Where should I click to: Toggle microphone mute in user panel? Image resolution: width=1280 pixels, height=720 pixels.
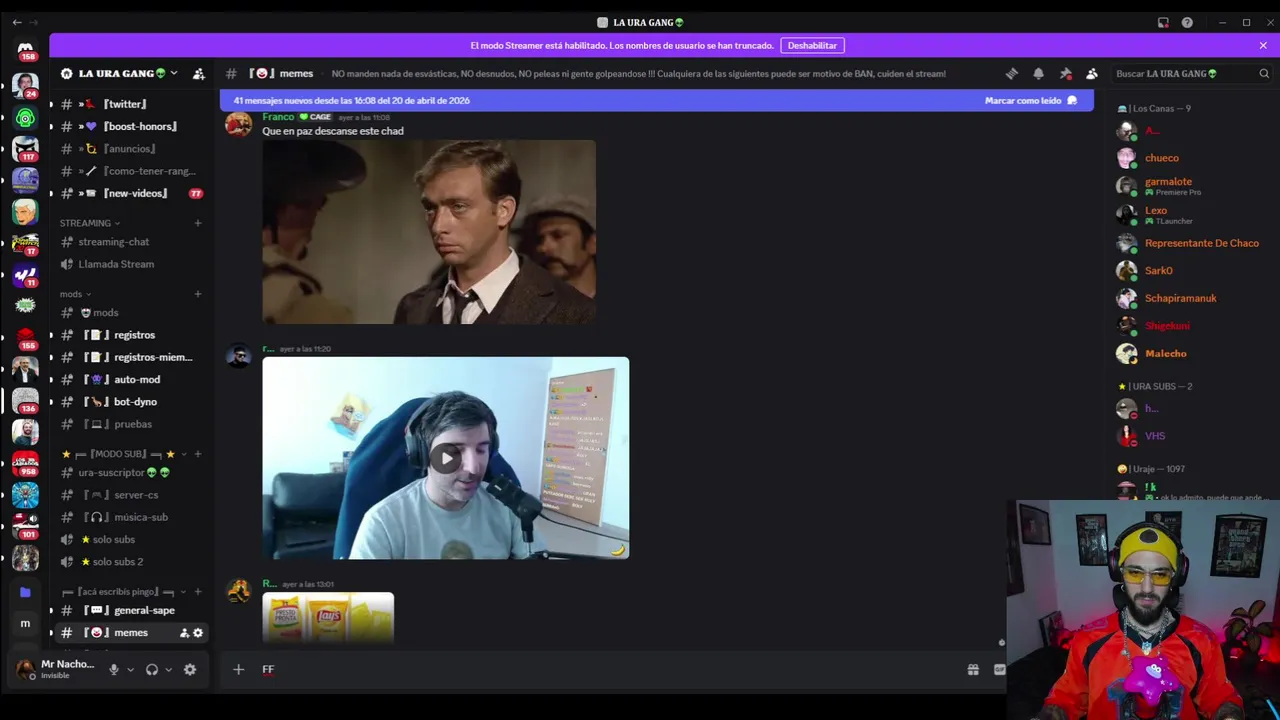114,670
